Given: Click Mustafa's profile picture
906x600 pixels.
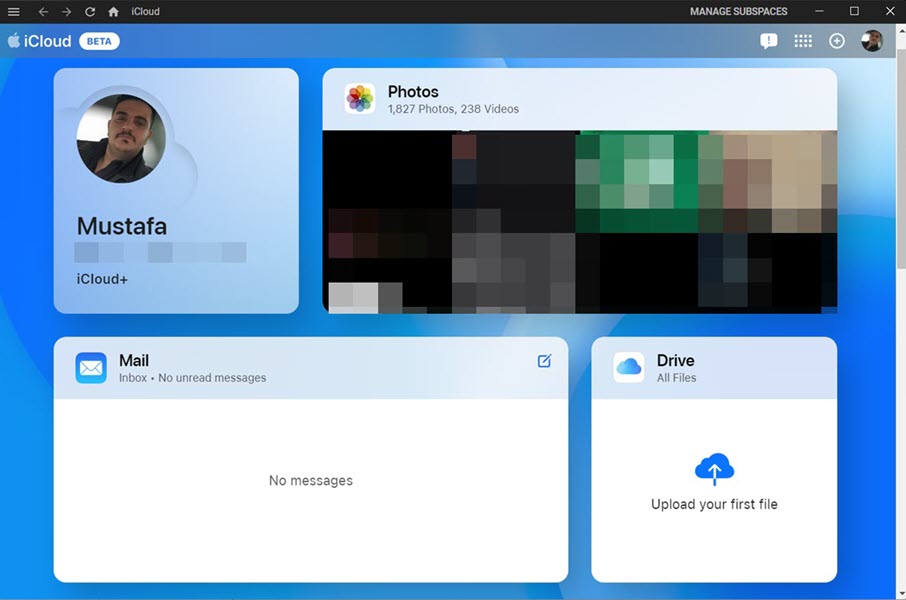Looking at the screenshot, I should point(122,138).
